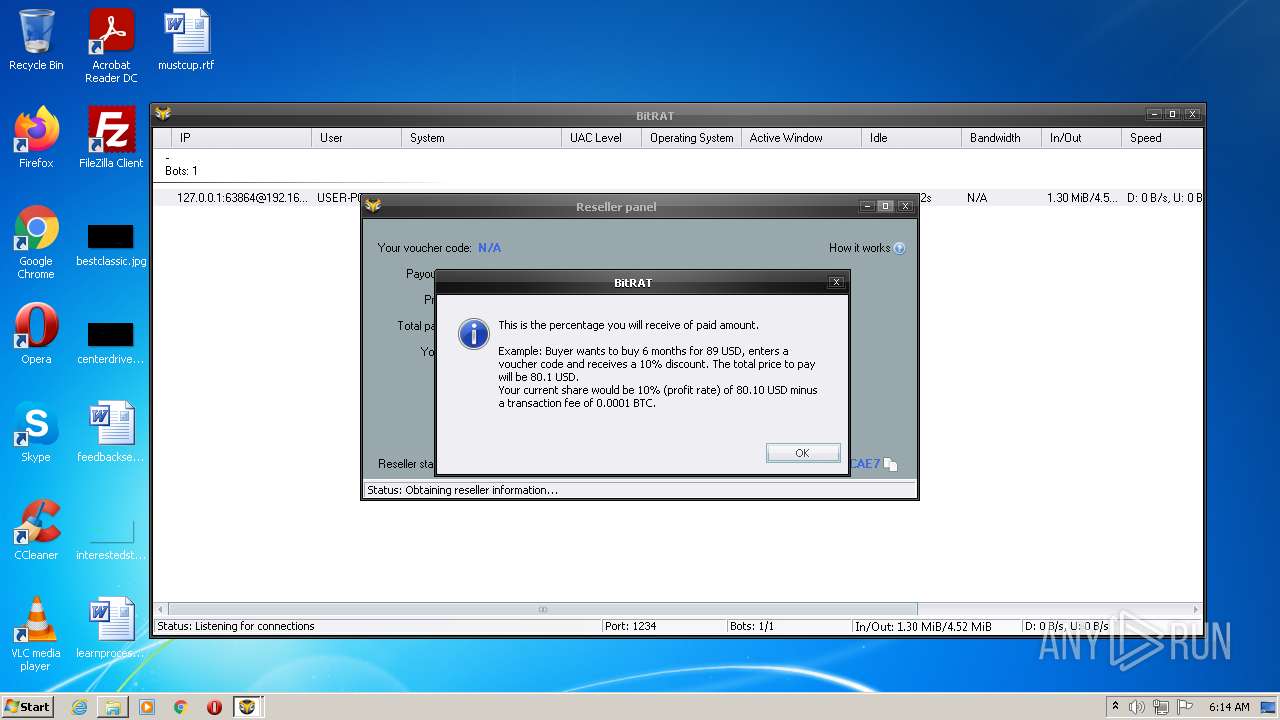
Task: Open the Windows Start menu
Action: tap(27, 706)
